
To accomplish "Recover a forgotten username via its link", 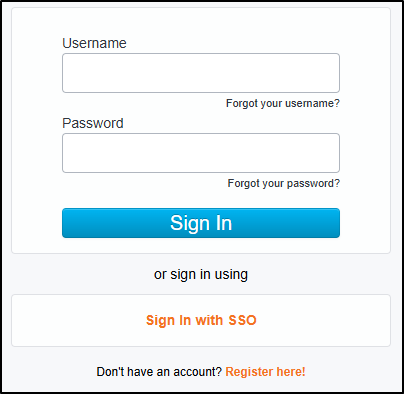I will tap(283, 103).
